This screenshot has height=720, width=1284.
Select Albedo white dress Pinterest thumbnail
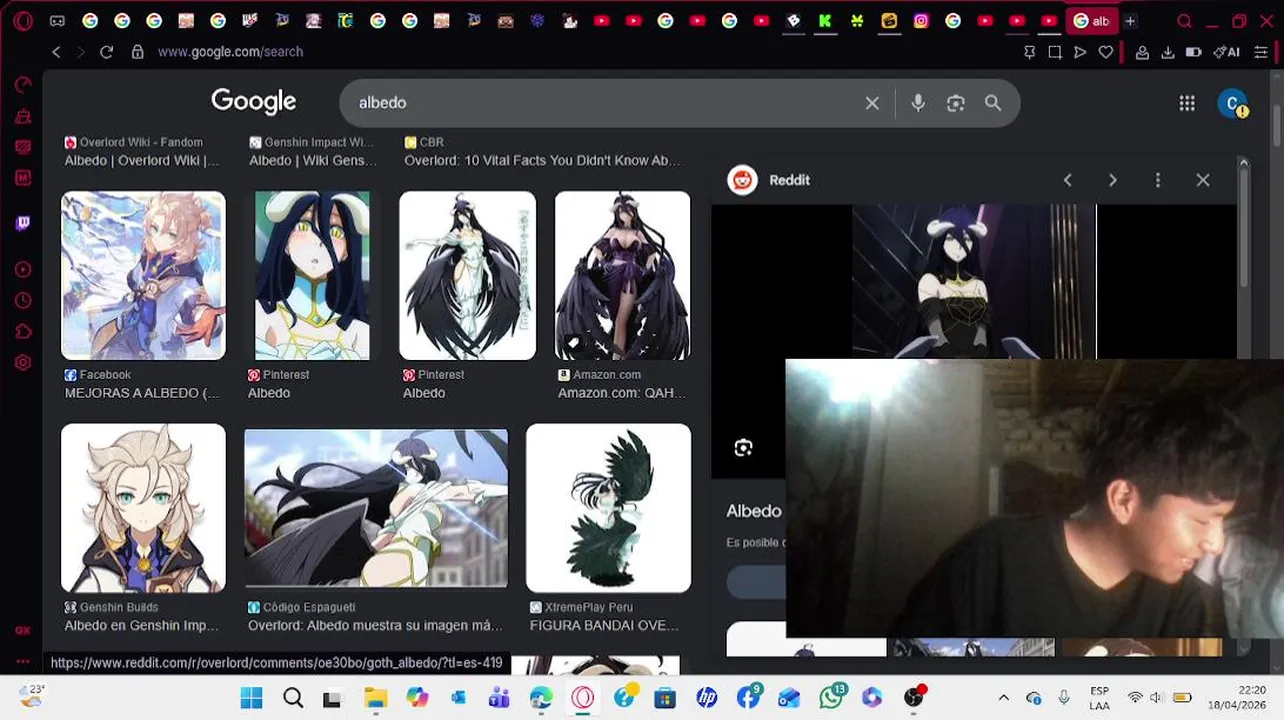[468, 275]
